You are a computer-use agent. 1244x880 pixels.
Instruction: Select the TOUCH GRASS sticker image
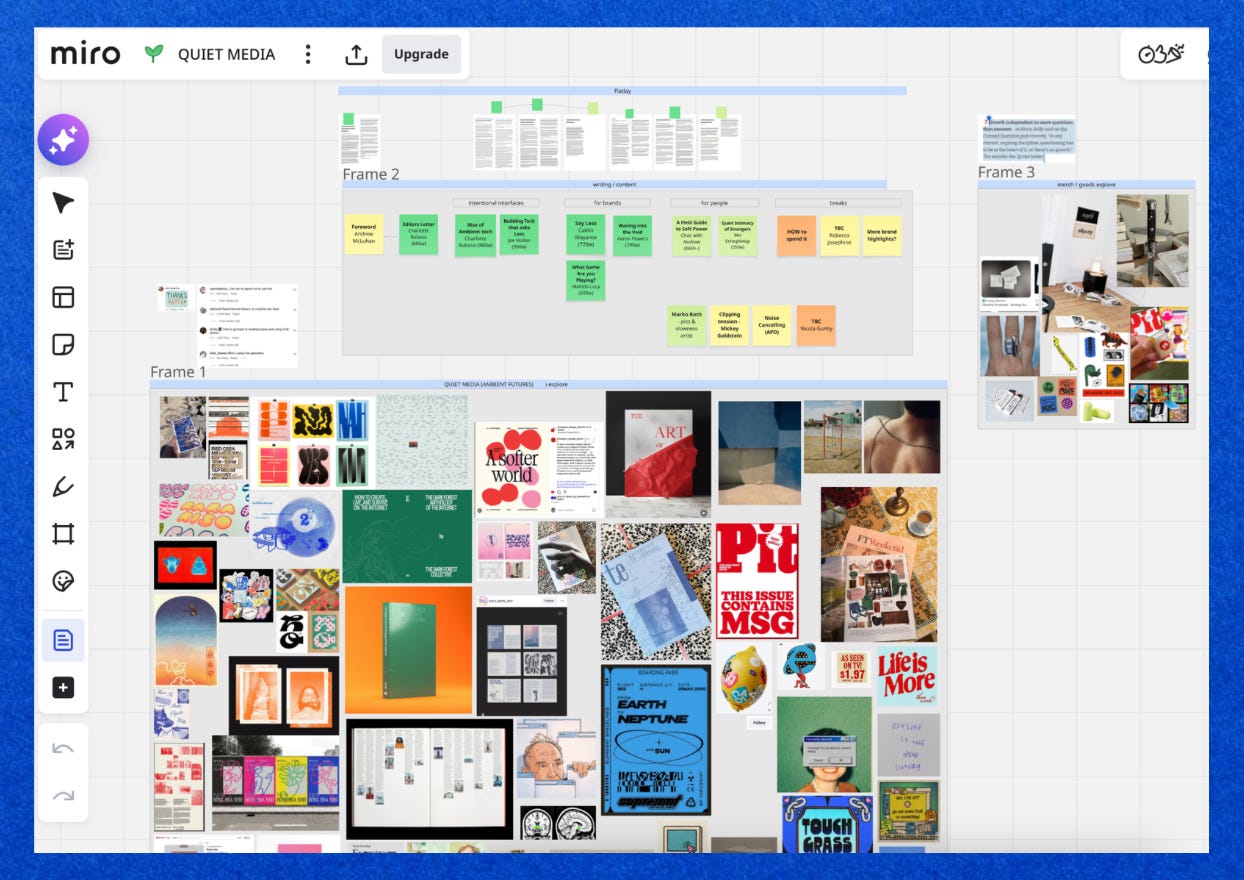(827, 825)
